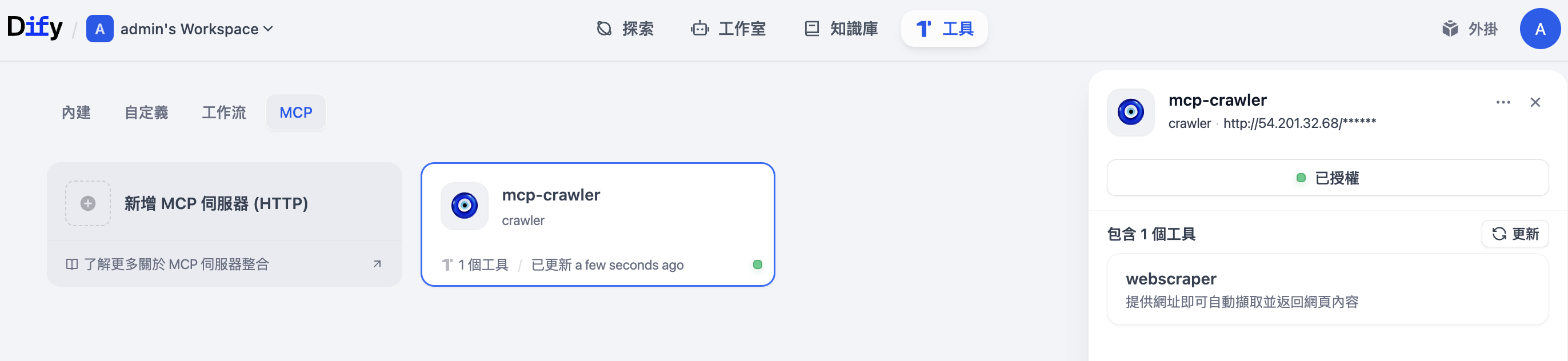Close the mcp-crawler detail panel
The height and width of the screenshot is (361, 1568).
(x=1535, y=102)
